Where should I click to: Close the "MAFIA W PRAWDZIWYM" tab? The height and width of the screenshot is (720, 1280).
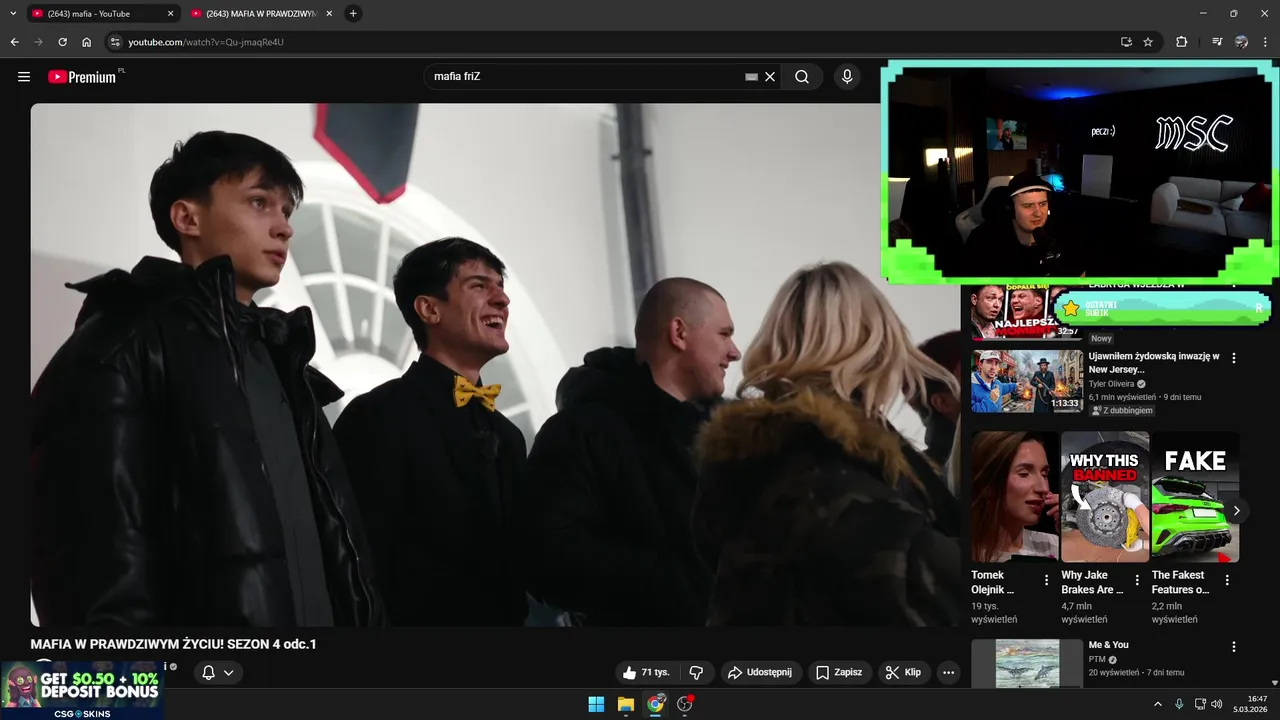coord(329,14)
